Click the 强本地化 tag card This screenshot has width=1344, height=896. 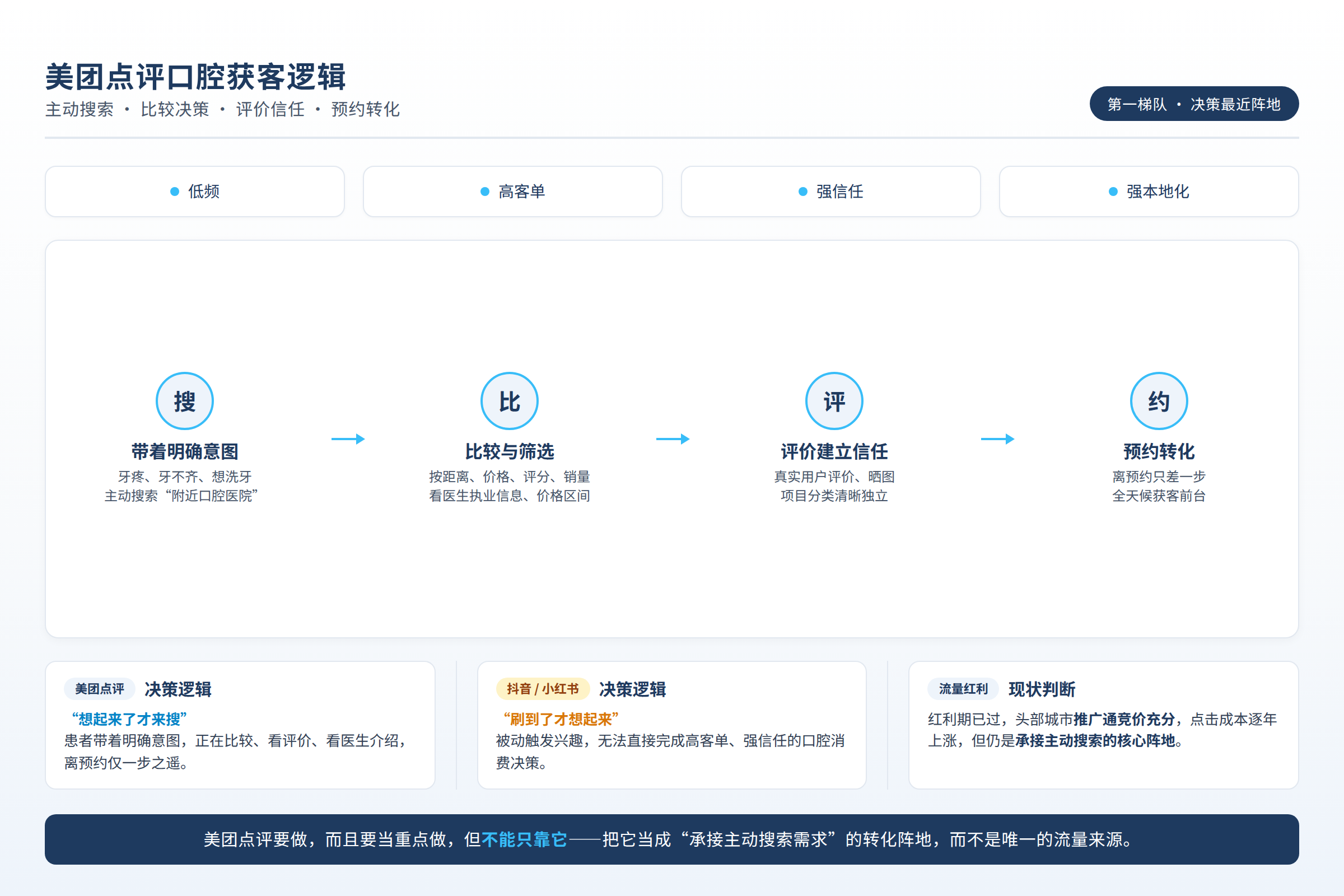(x=1149, y=192)
